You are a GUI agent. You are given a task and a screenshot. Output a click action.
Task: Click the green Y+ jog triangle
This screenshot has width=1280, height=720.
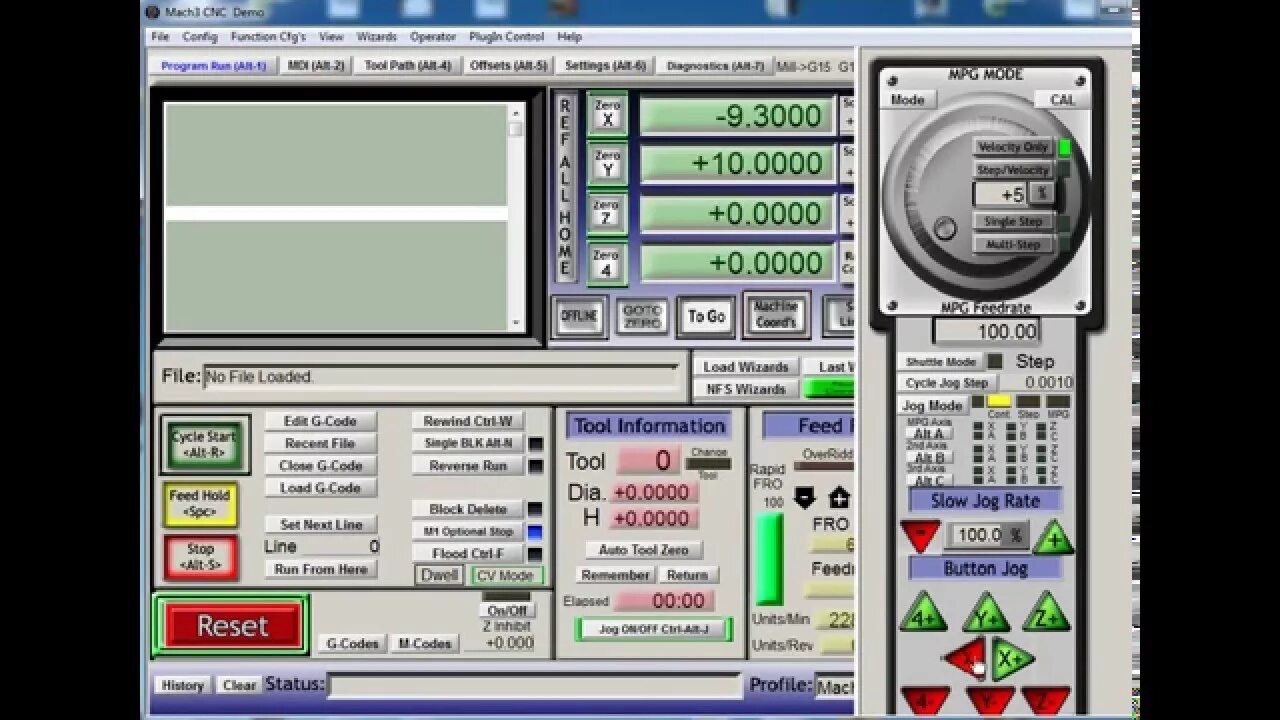[985, 613]
